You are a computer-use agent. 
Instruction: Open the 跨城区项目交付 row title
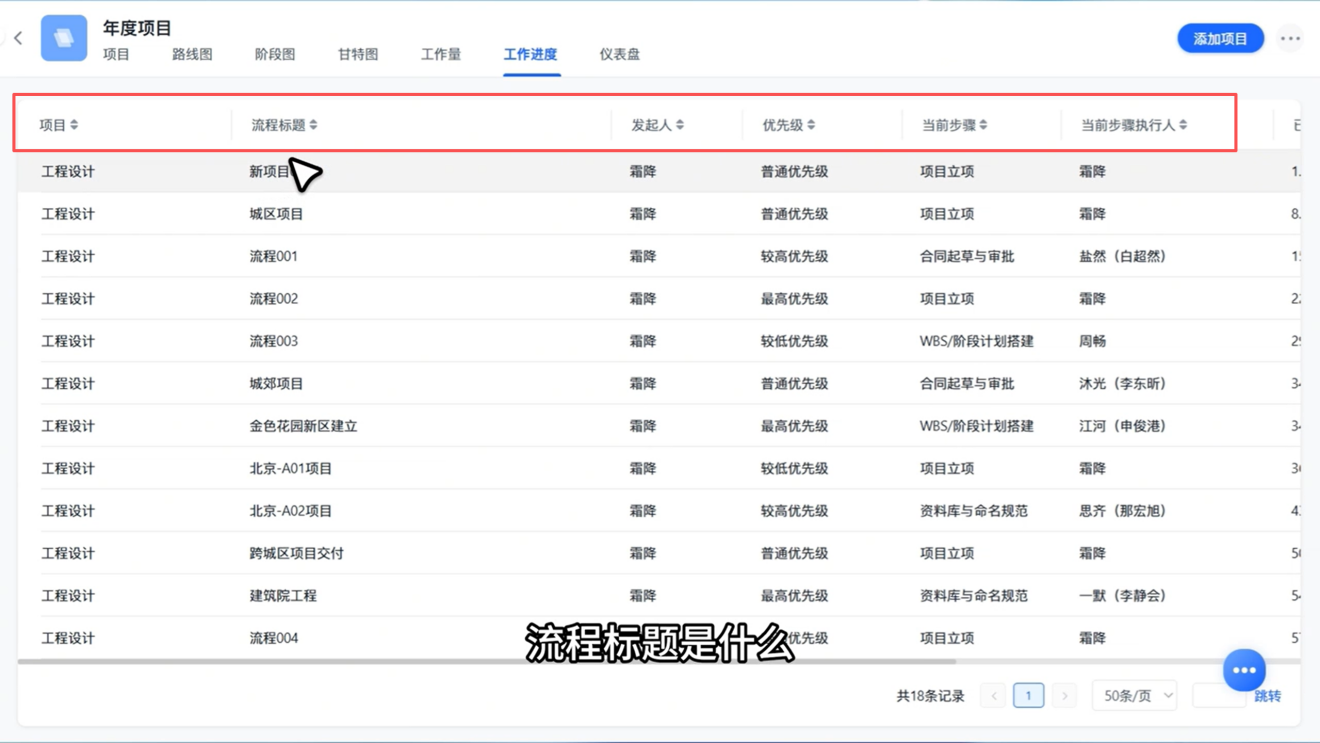pos(296,553)
